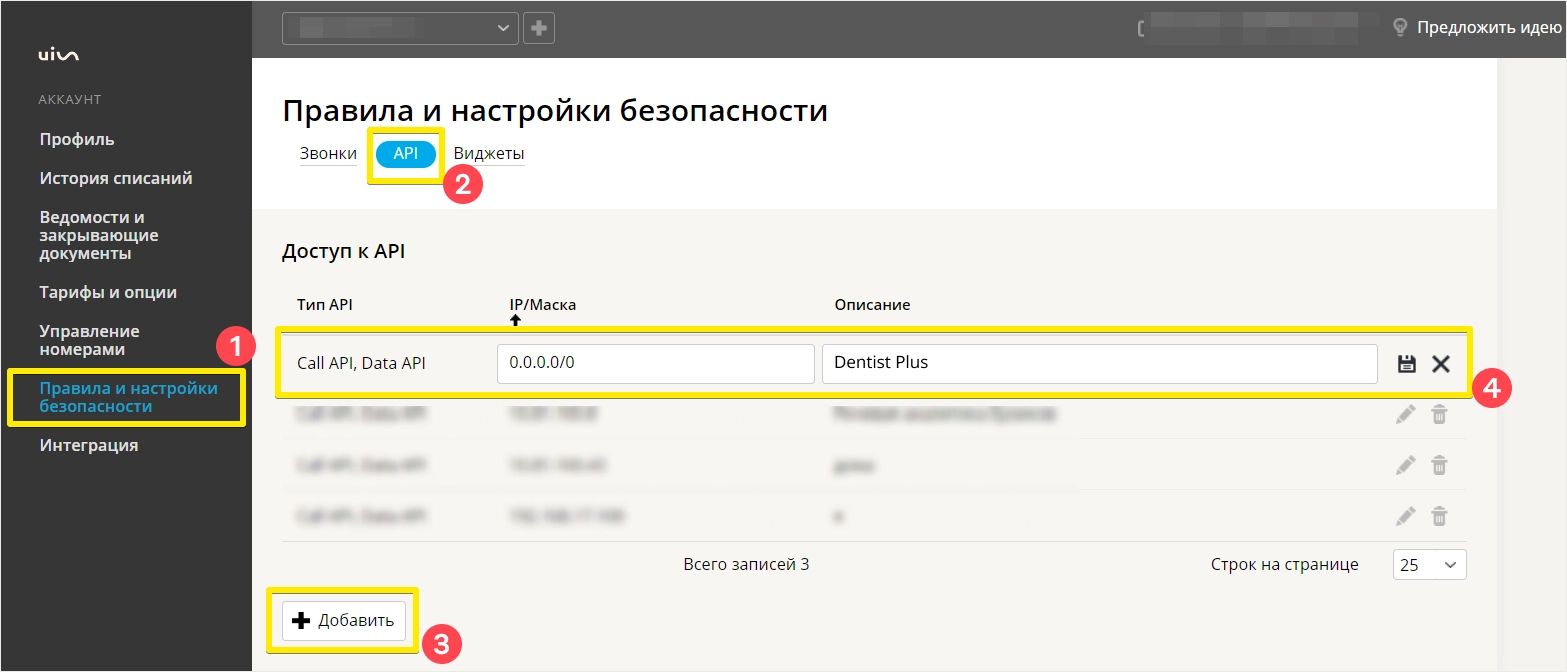Click the Всего записей 3 text
Viewport: 1567px width, 672px height.
(746, 564)
